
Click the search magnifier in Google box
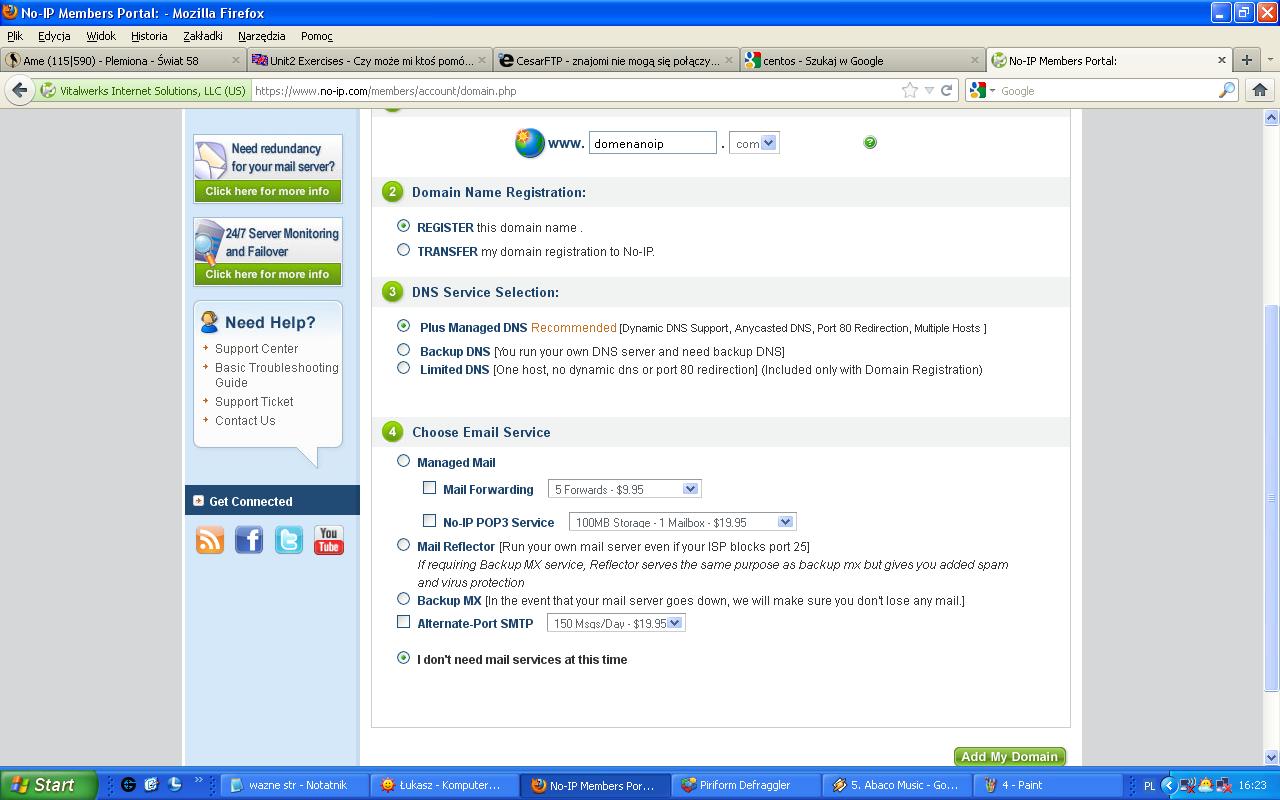point(1227,90)
